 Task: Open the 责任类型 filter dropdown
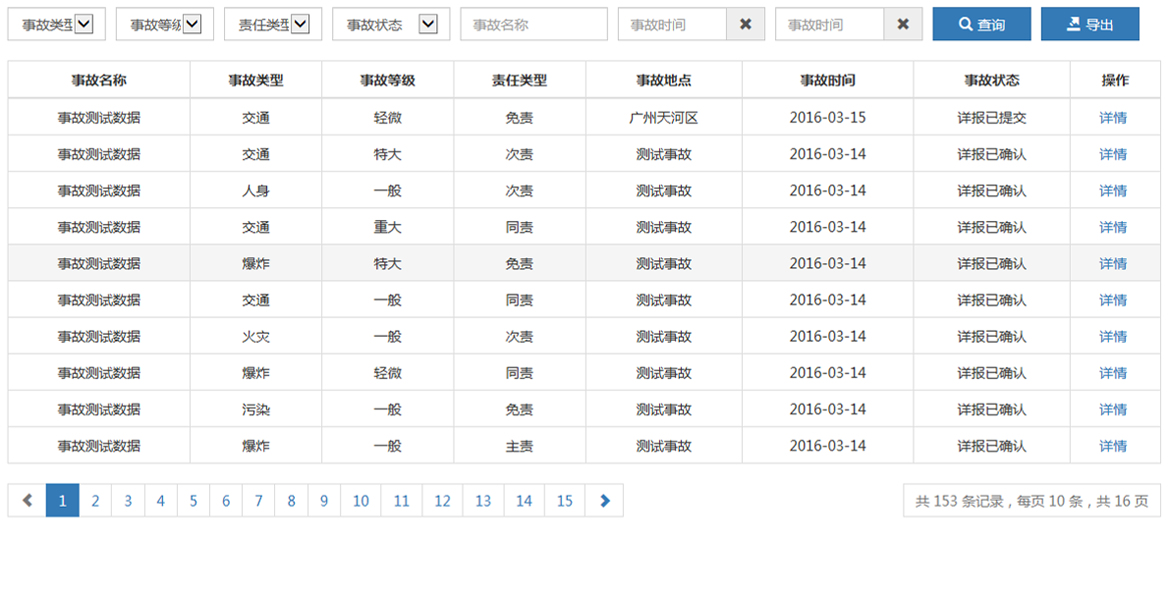(273, 24)
